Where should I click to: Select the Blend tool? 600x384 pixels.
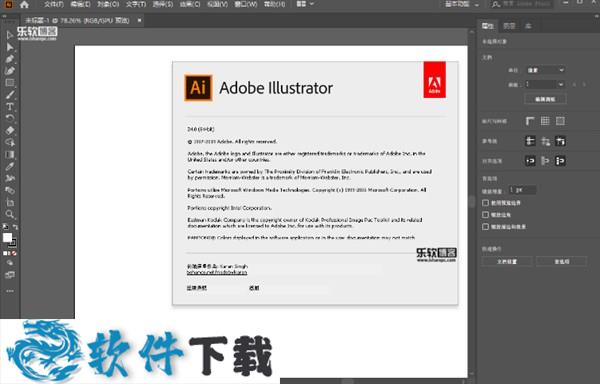click(x=10, y=178)
